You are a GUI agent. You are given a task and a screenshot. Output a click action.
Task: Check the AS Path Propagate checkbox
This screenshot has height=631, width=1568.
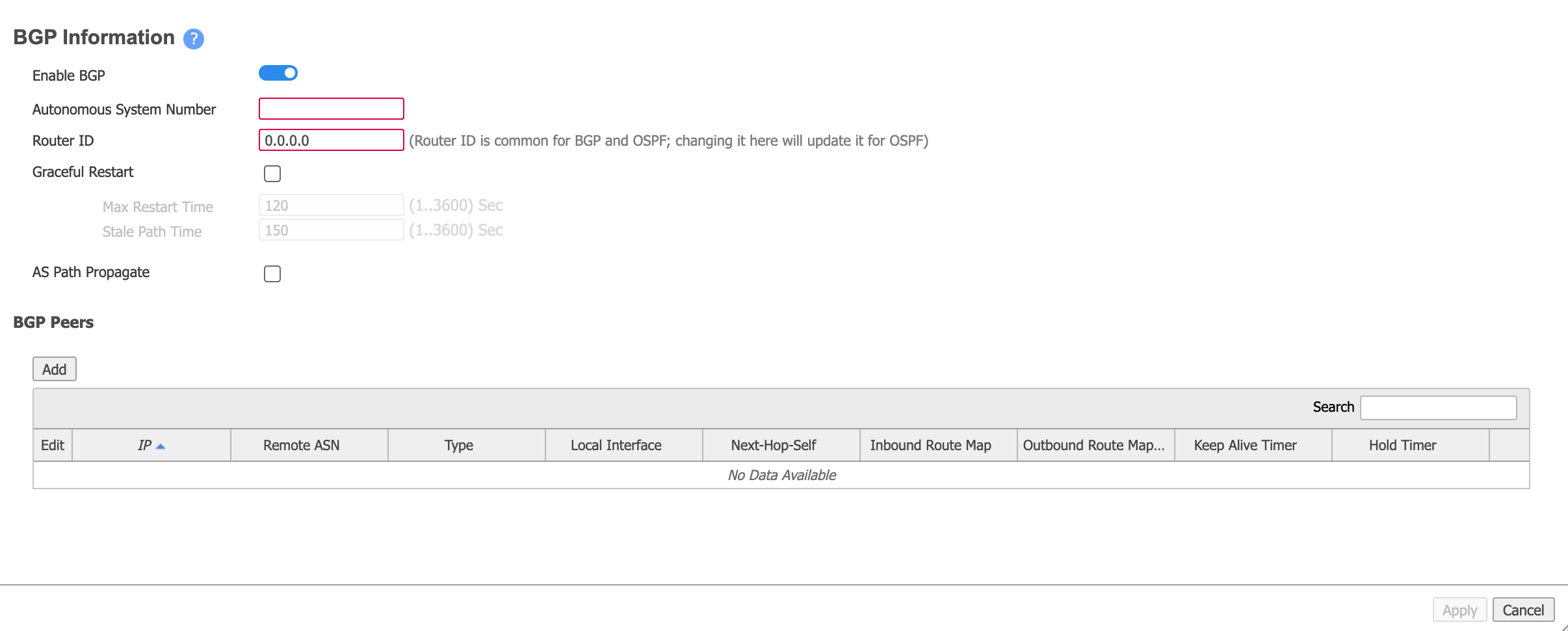(272, 273)
